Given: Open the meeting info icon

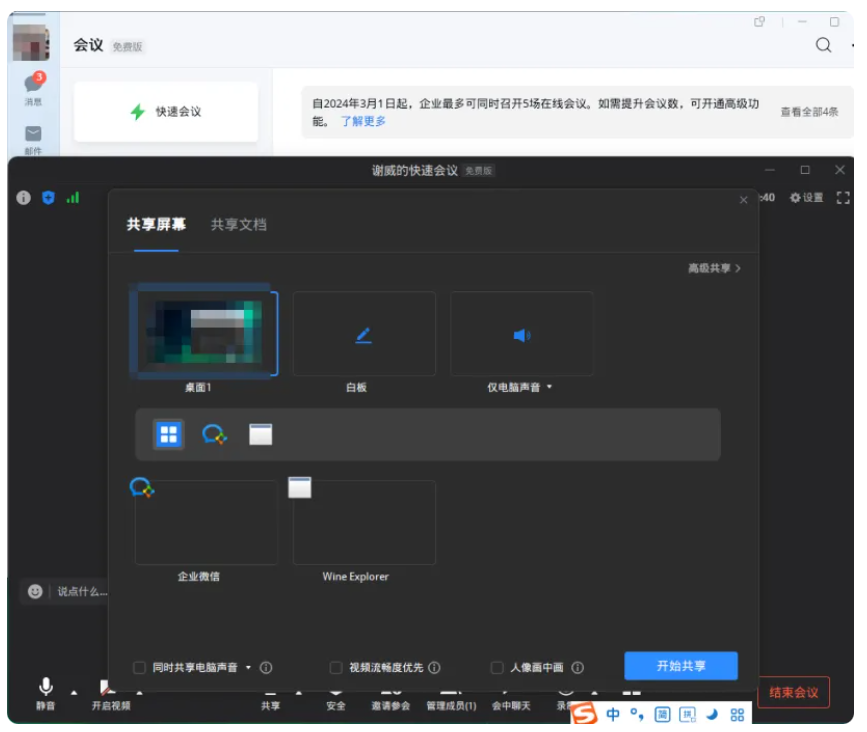Looking at the screenshot, I should [x=23, y=197].
